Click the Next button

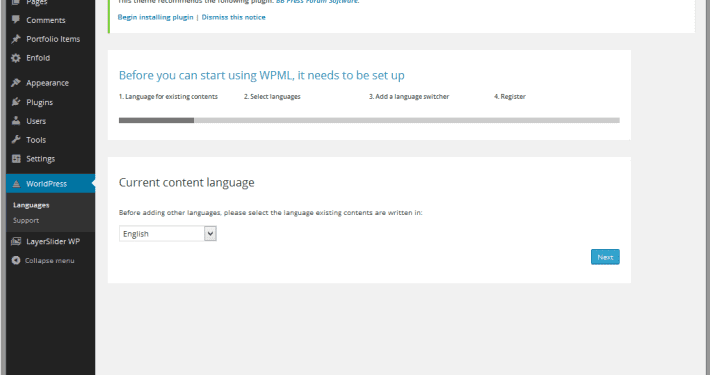pyautogui.click(x=605, y=257)
